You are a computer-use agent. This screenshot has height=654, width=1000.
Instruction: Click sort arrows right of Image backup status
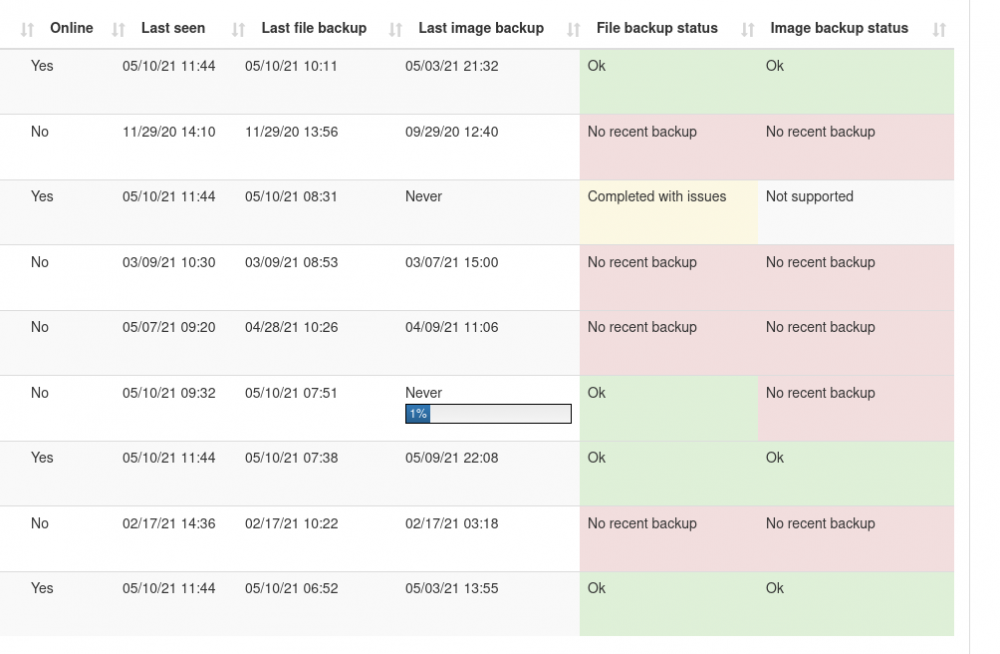point(939,29)
